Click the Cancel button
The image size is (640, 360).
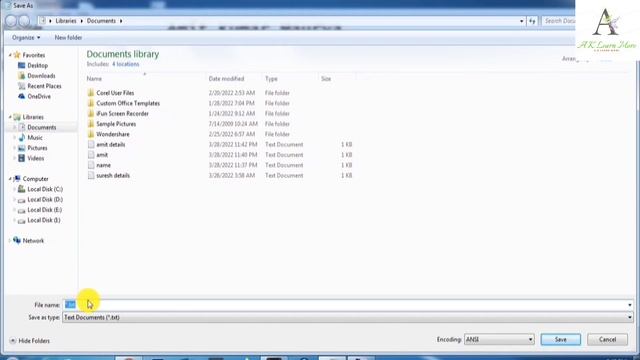click(607, 339)
